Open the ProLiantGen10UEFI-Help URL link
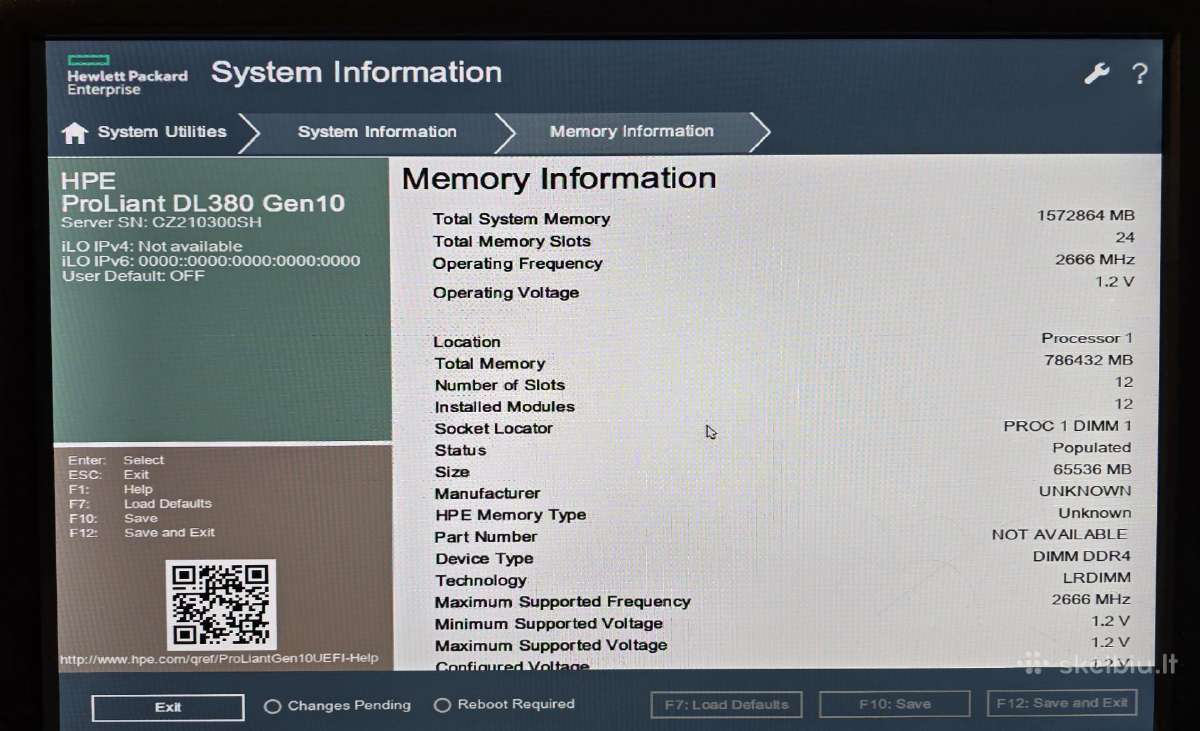This screenshot has width=1200, height=731. 219,658
